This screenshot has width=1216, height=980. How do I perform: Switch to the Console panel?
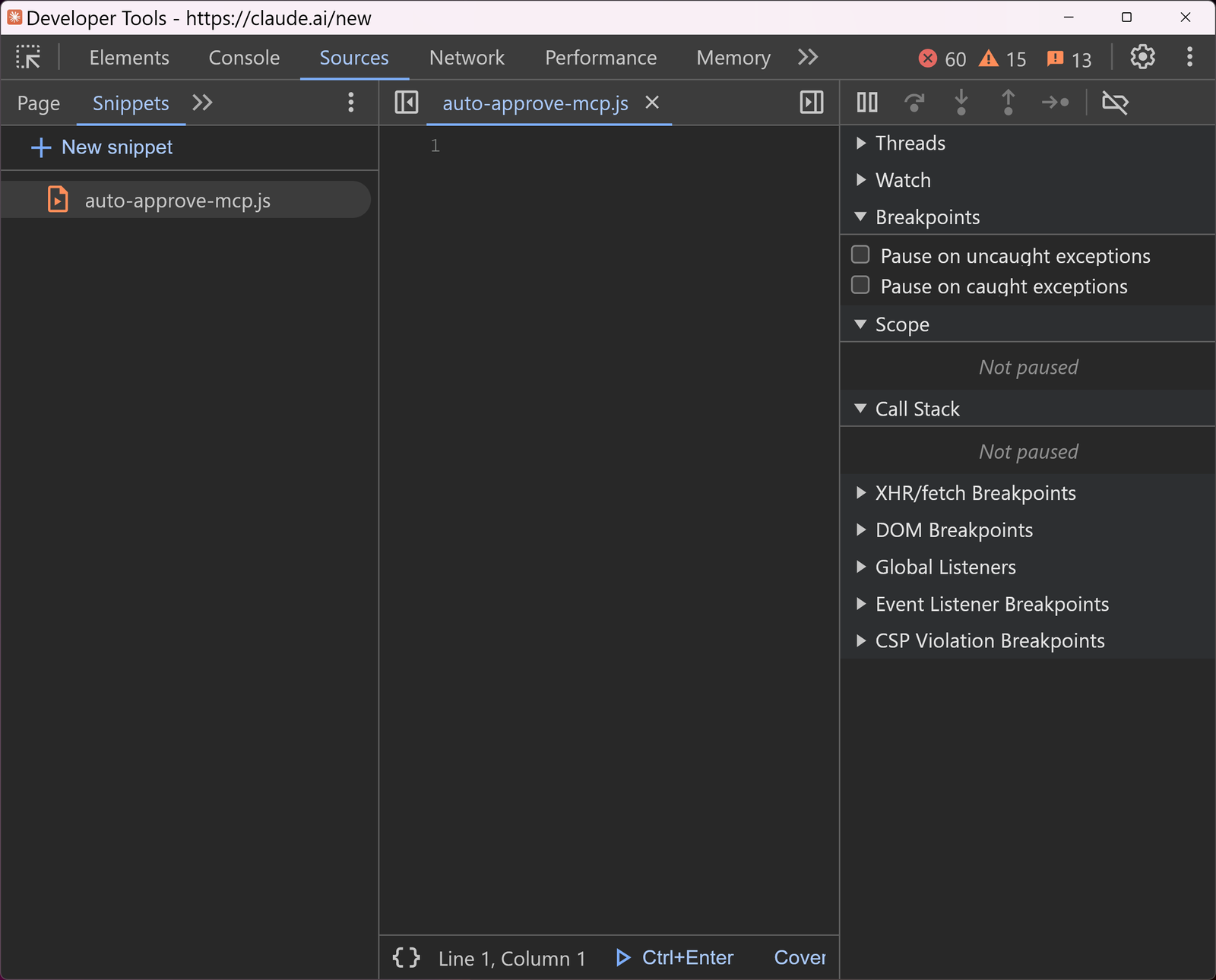[244, 58]
